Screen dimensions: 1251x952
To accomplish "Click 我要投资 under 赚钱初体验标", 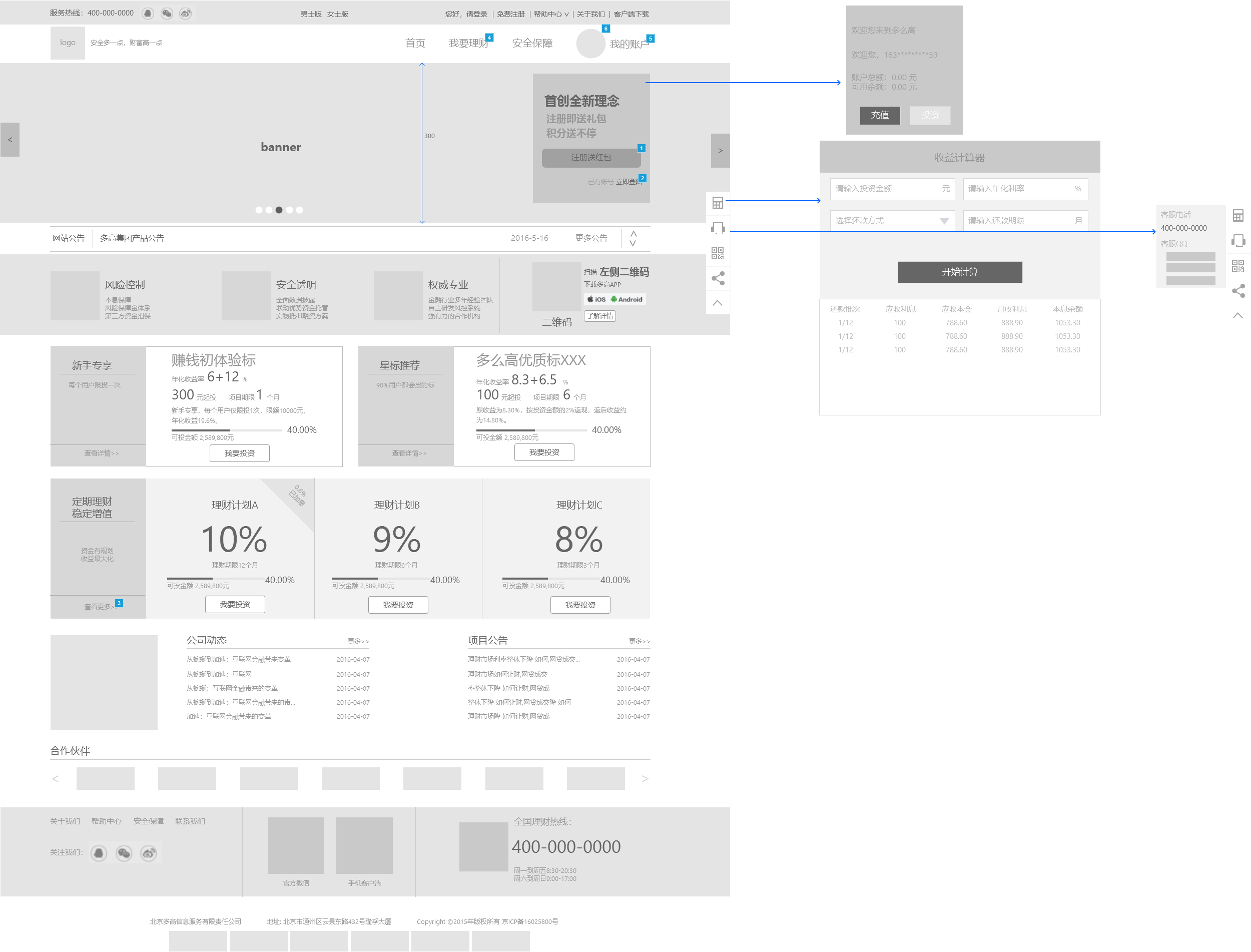I will tap(240, 453).
